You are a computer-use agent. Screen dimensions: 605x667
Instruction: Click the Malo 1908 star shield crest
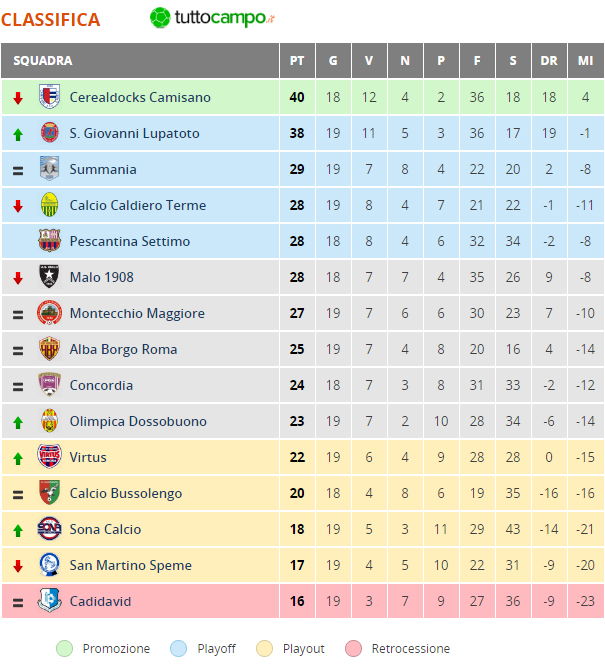click(x=49, y=276)
